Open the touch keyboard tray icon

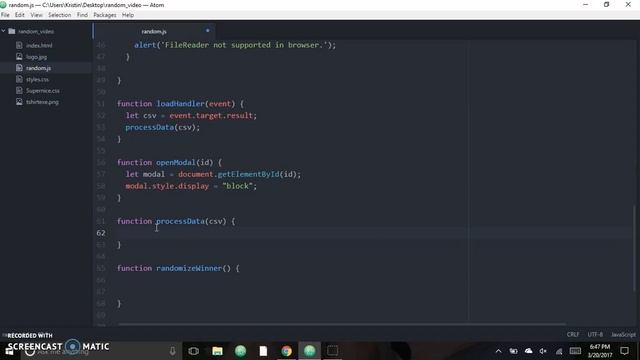click(575, 351)
